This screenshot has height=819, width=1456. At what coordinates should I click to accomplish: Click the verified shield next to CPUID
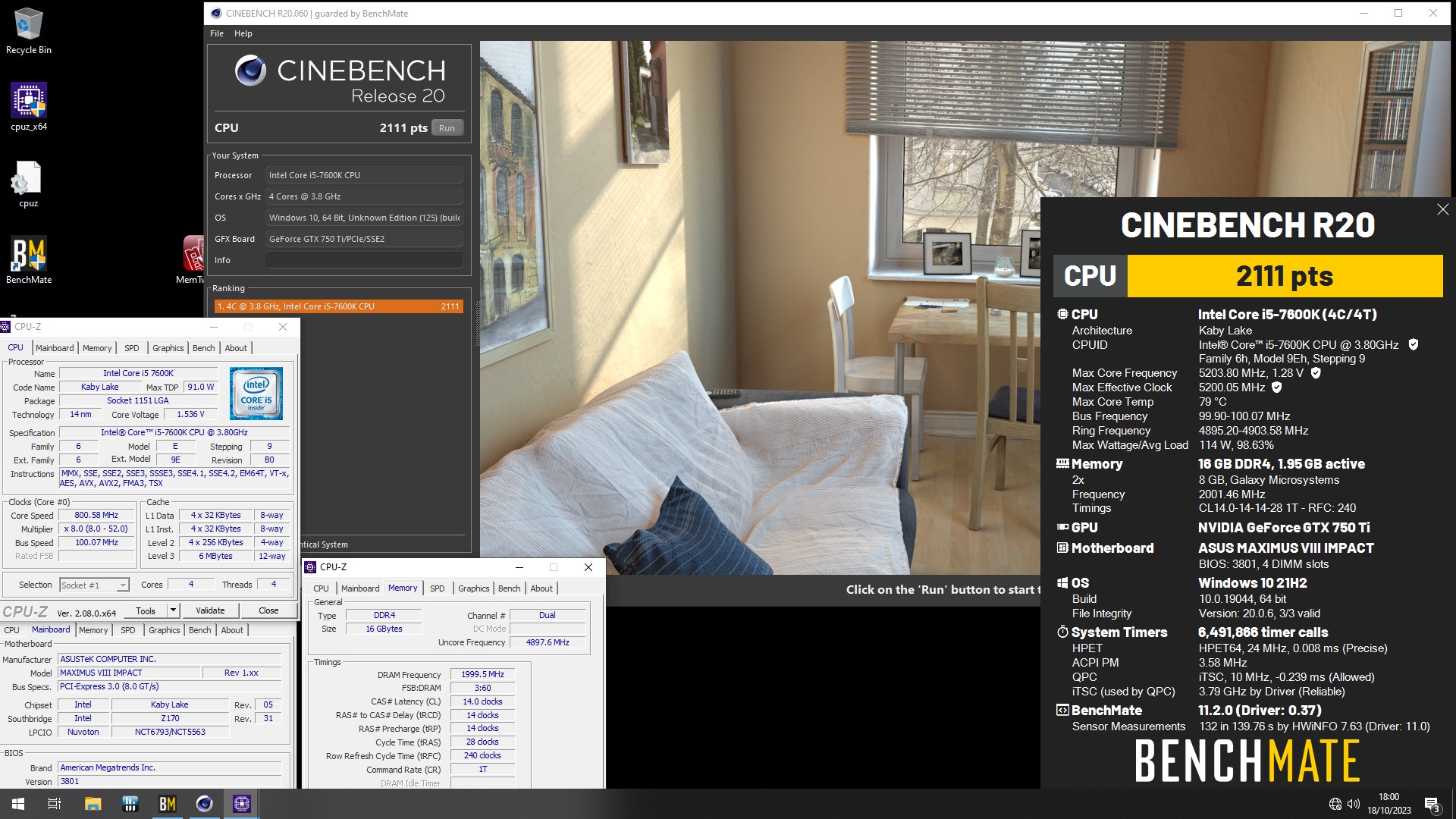1414,344
